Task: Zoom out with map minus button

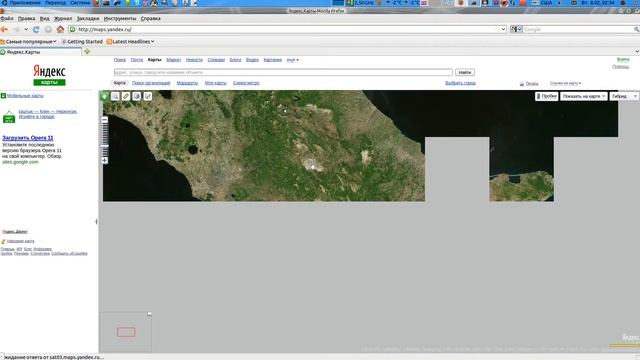Action: coord(105,120)
